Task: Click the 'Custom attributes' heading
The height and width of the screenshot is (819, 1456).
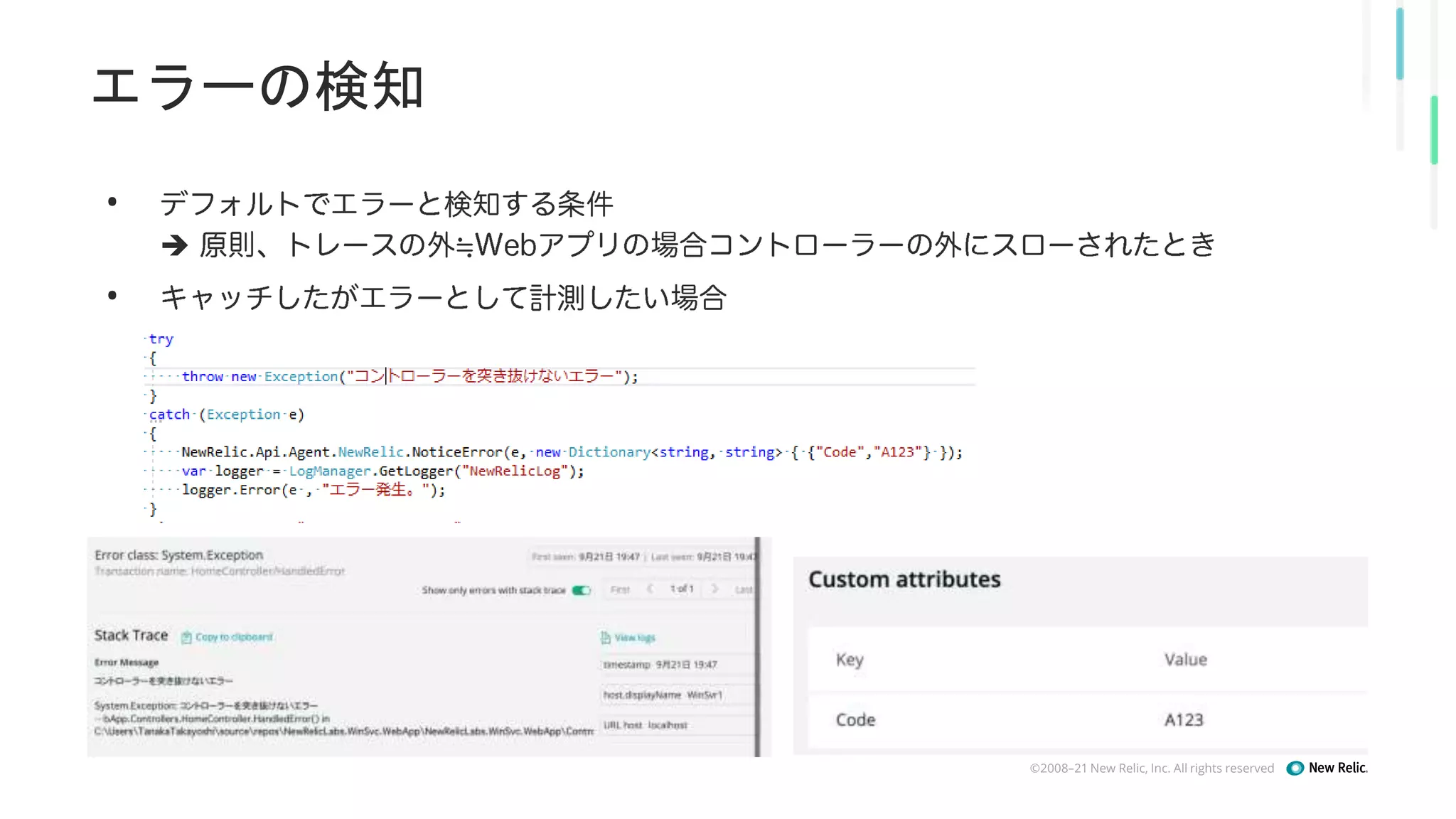Action: pyautogui.click(x=904, y=579)
